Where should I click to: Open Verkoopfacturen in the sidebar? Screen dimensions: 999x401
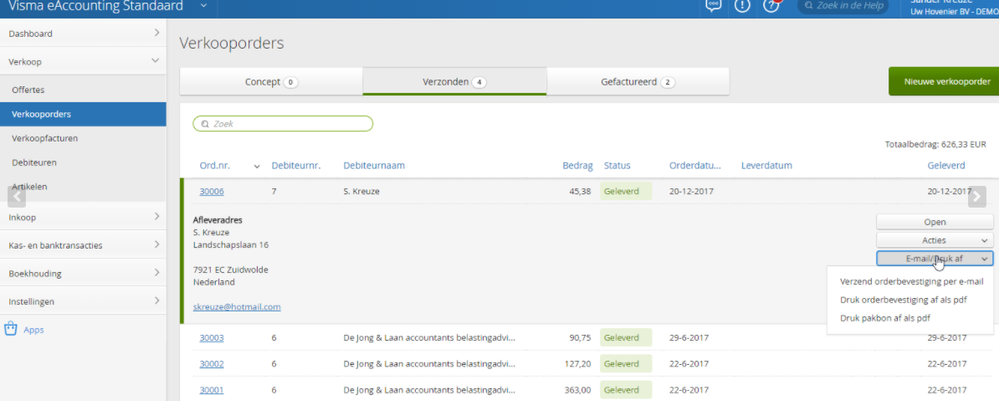(x=83, y=138)
